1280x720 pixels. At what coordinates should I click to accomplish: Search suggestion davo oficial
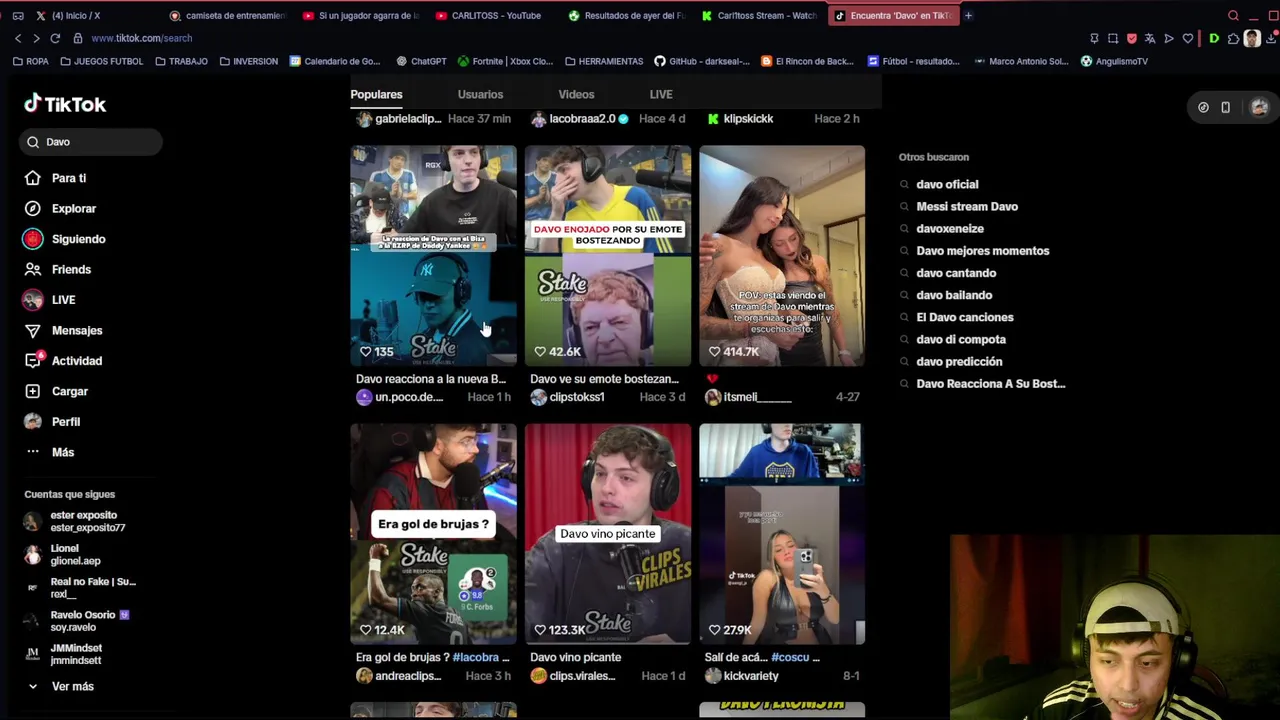click(x=947, y=184)
